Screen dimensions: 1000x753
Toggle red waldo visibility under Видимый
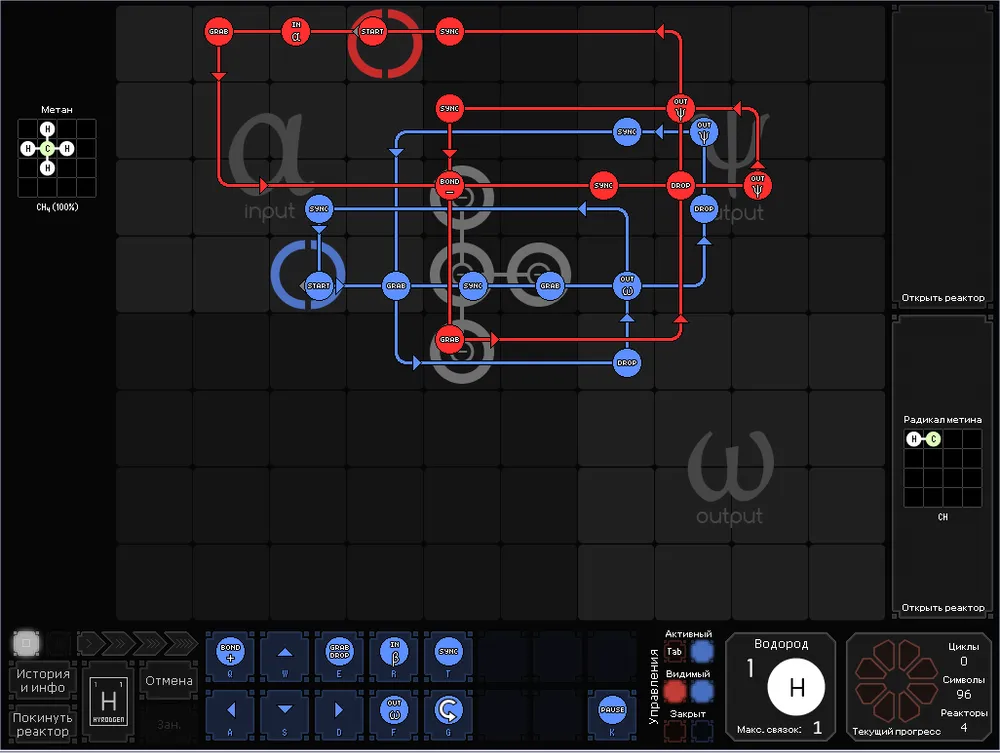pos(675,691)
